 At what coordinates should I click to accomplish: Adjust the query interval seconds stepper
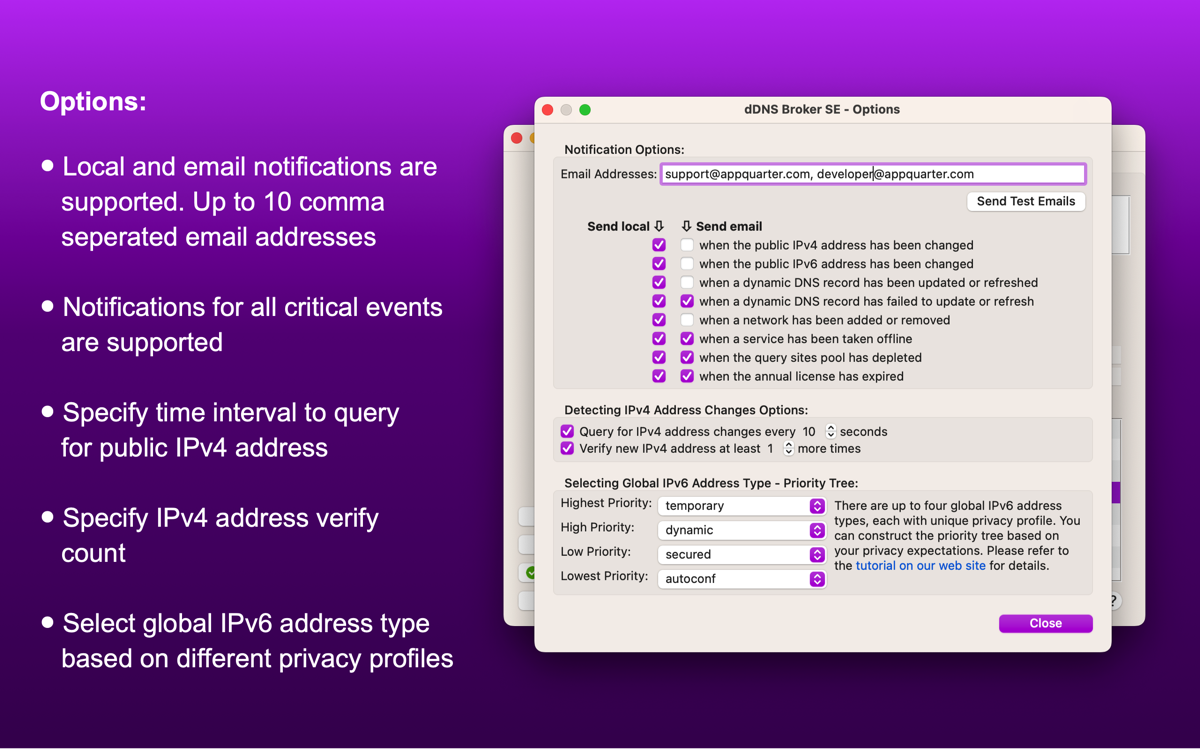830,432
